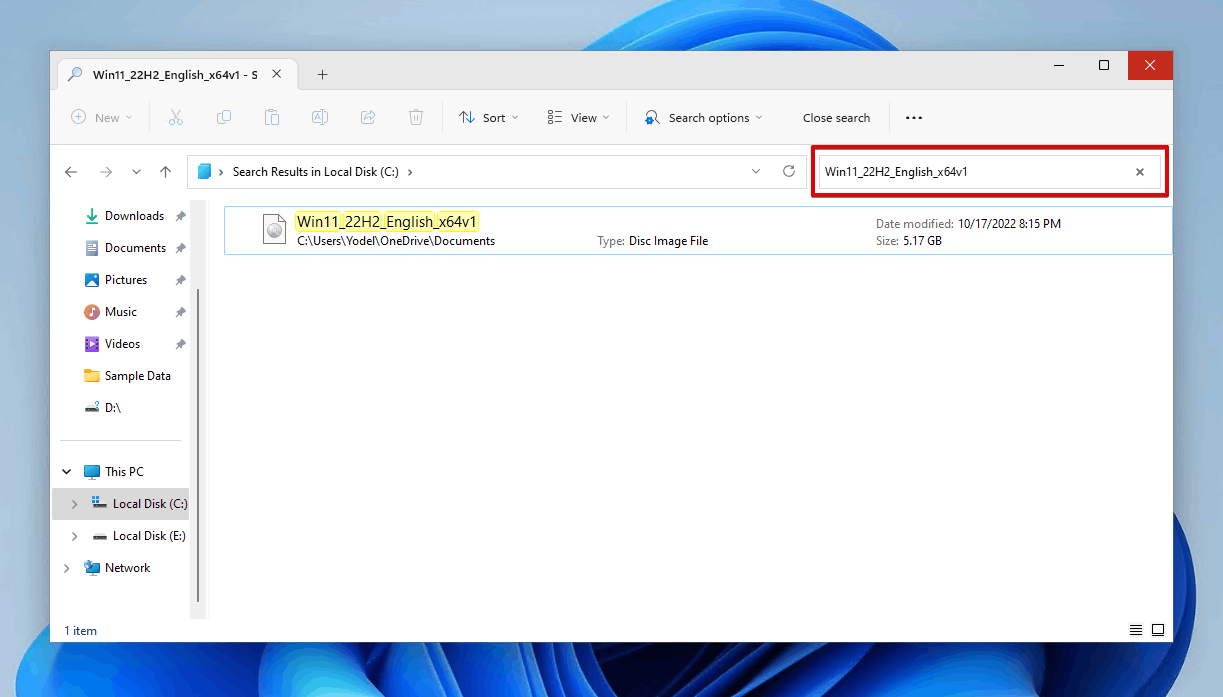1223x697 pixels.
Task: Open the See more ellipsis menu
Action: (914, 118)
